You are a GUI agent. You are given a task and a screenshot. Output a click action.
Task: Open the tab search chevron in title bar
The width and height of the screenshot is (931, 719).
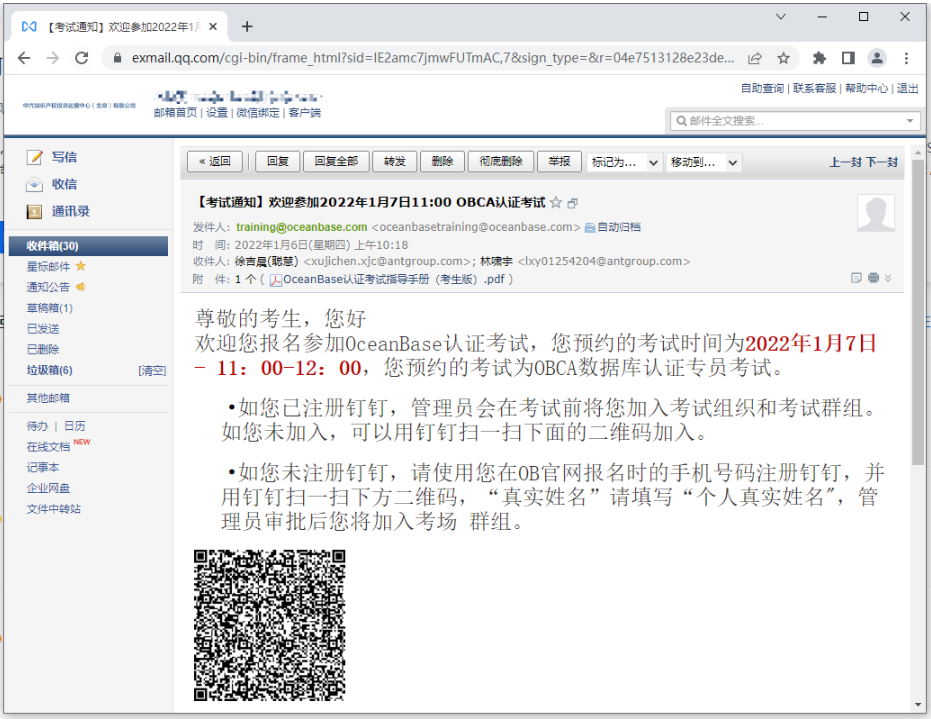(x=781, y=17)
